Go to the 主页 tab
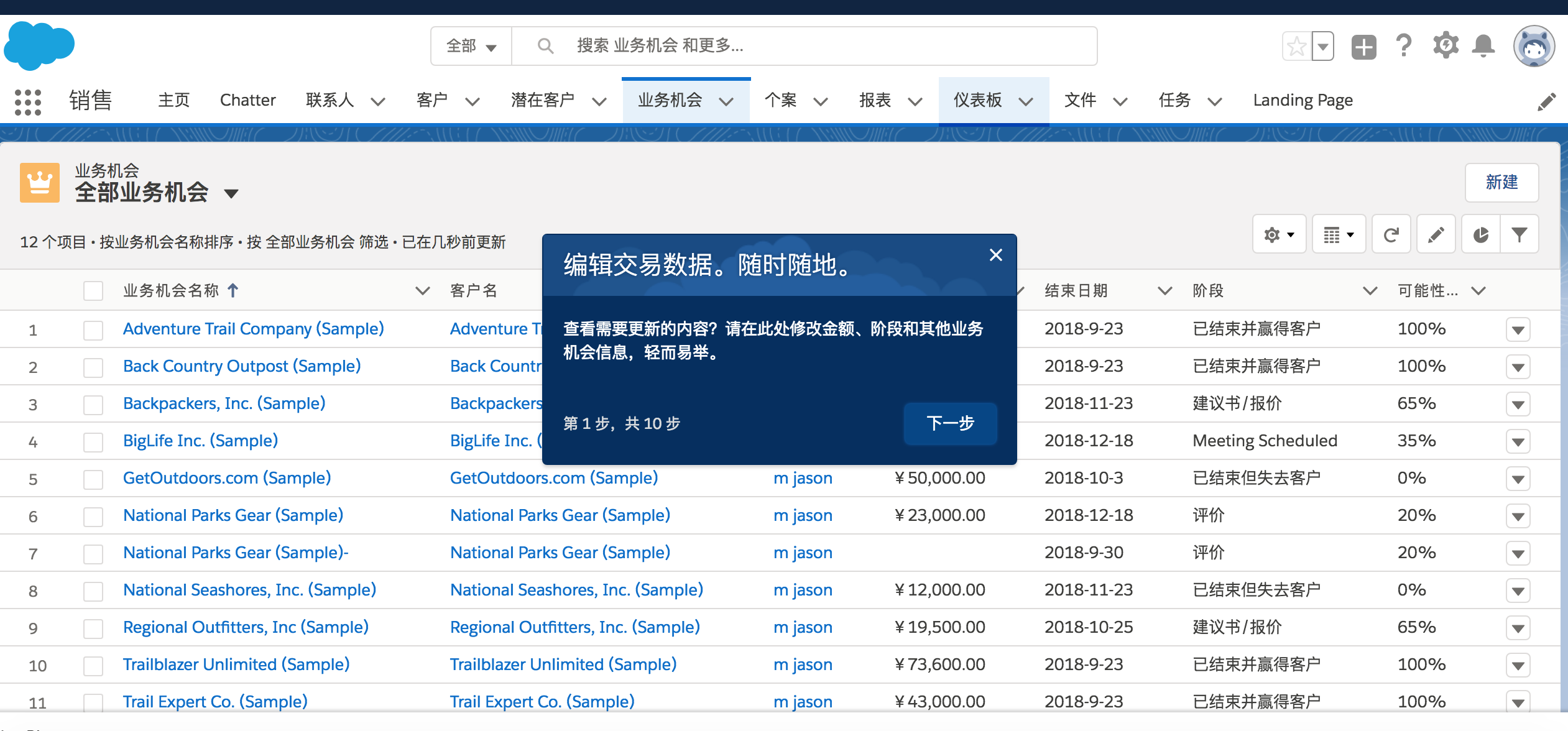Screen dimensions: 1568x731 click(173, 100)
